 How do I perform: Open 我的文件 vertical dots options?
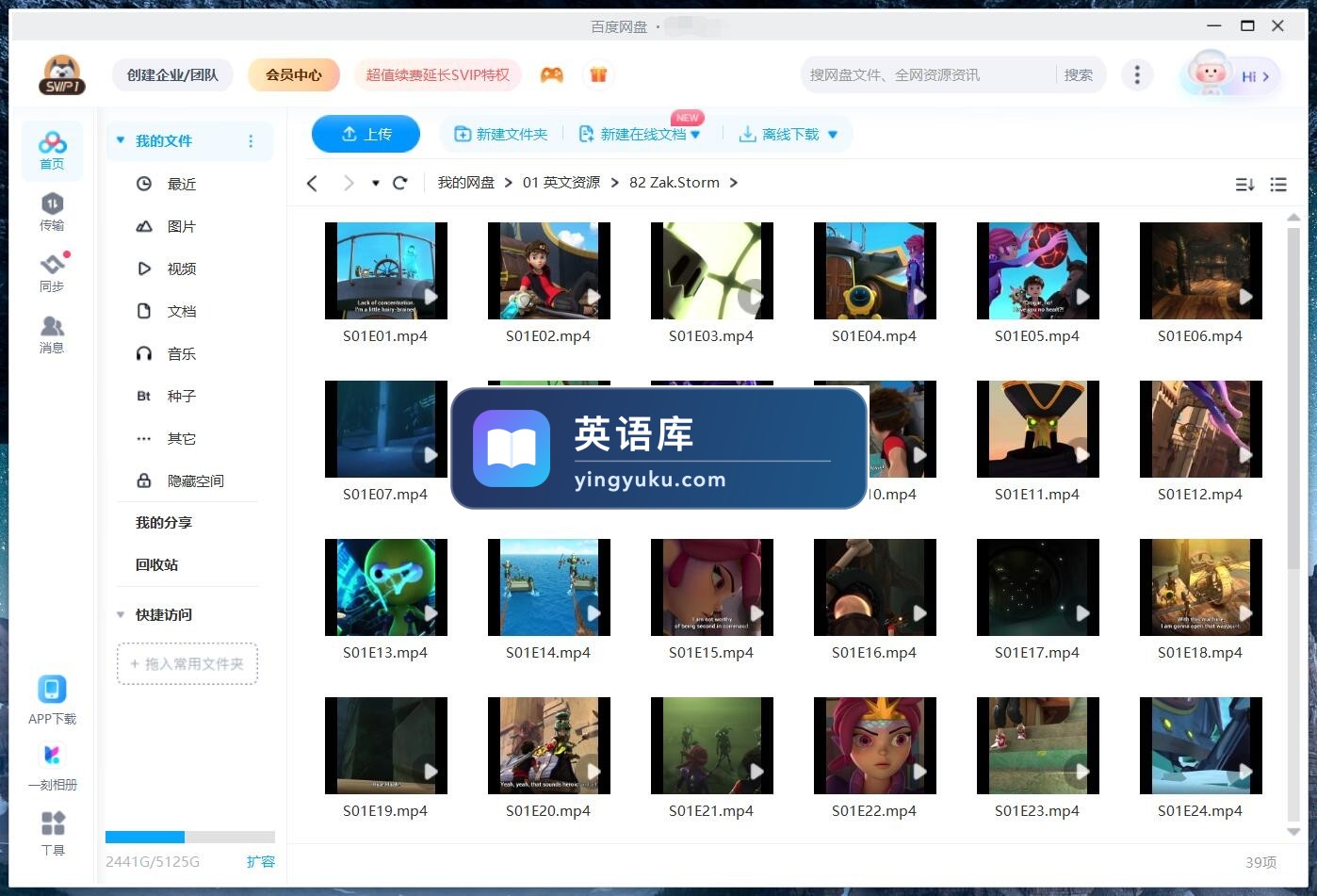click(x=251, y=141)
